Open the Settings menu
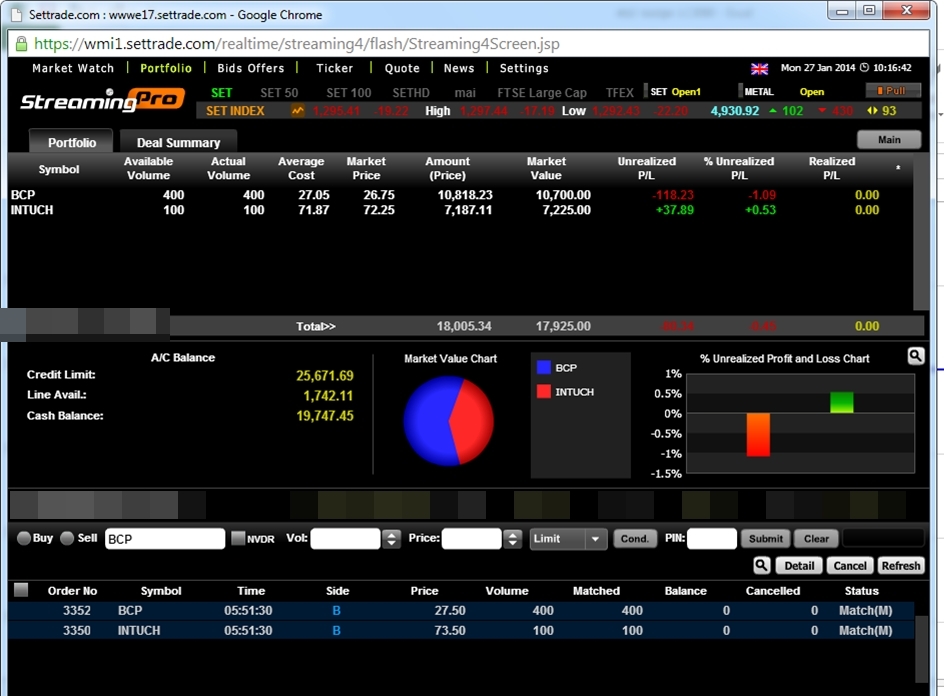The width and height of the screenshot is (944, 696). pyautogui.click(x=524, y=68)
